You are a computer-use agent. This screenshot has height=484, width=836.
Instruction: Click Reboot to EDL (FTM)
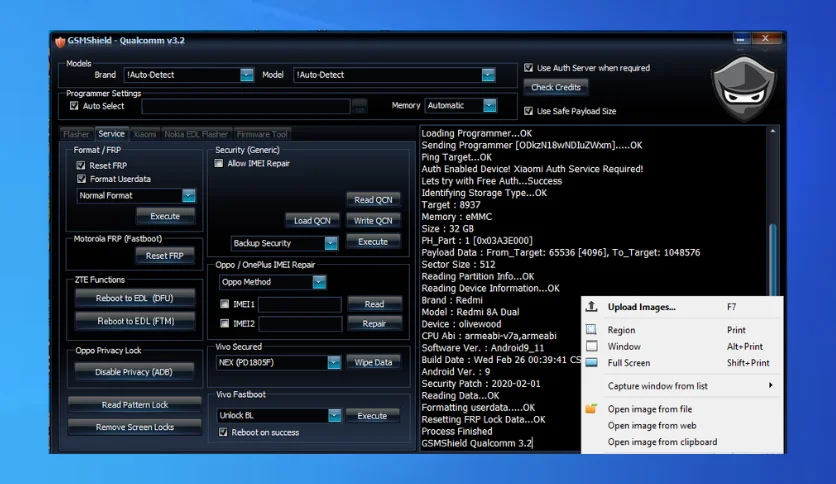pos(135,321)
